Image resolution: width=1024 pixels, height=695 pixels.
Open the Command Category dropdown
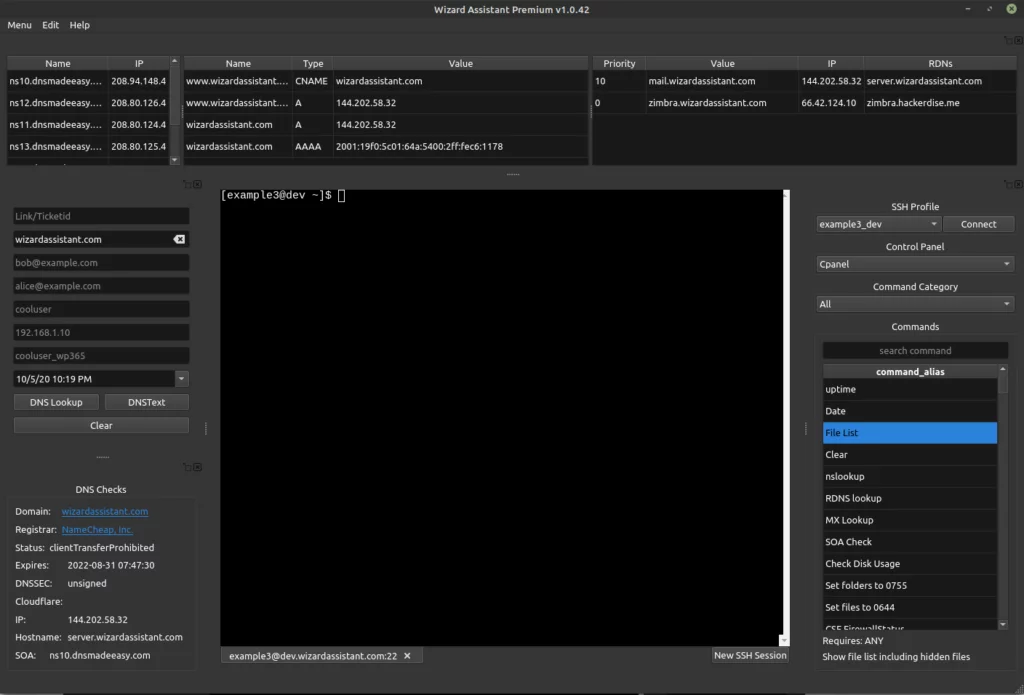pos(915,304)
